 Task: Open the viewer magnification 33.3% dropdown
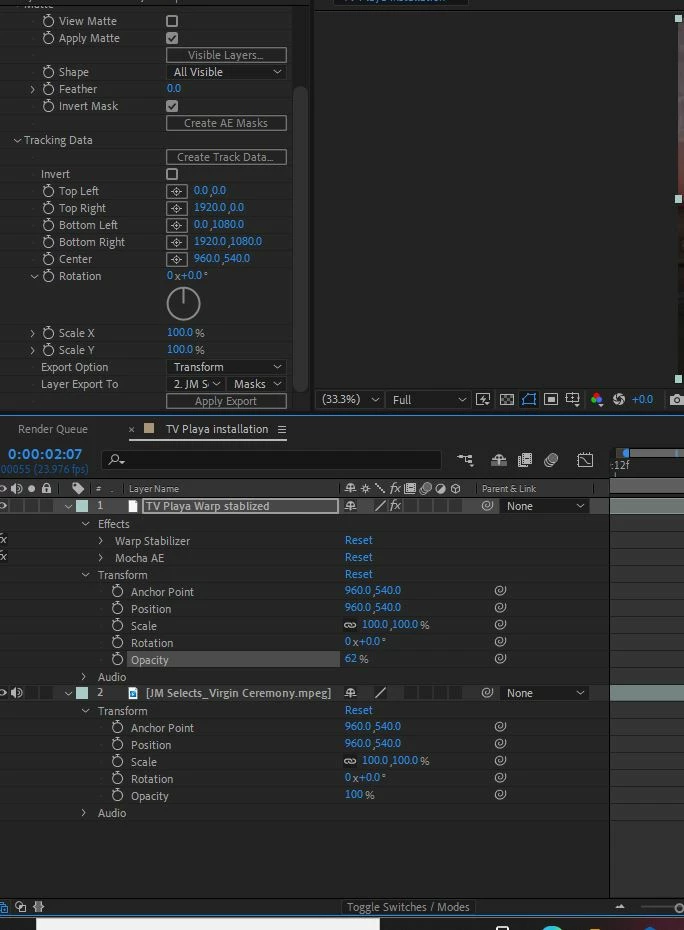tap(350, 400)
